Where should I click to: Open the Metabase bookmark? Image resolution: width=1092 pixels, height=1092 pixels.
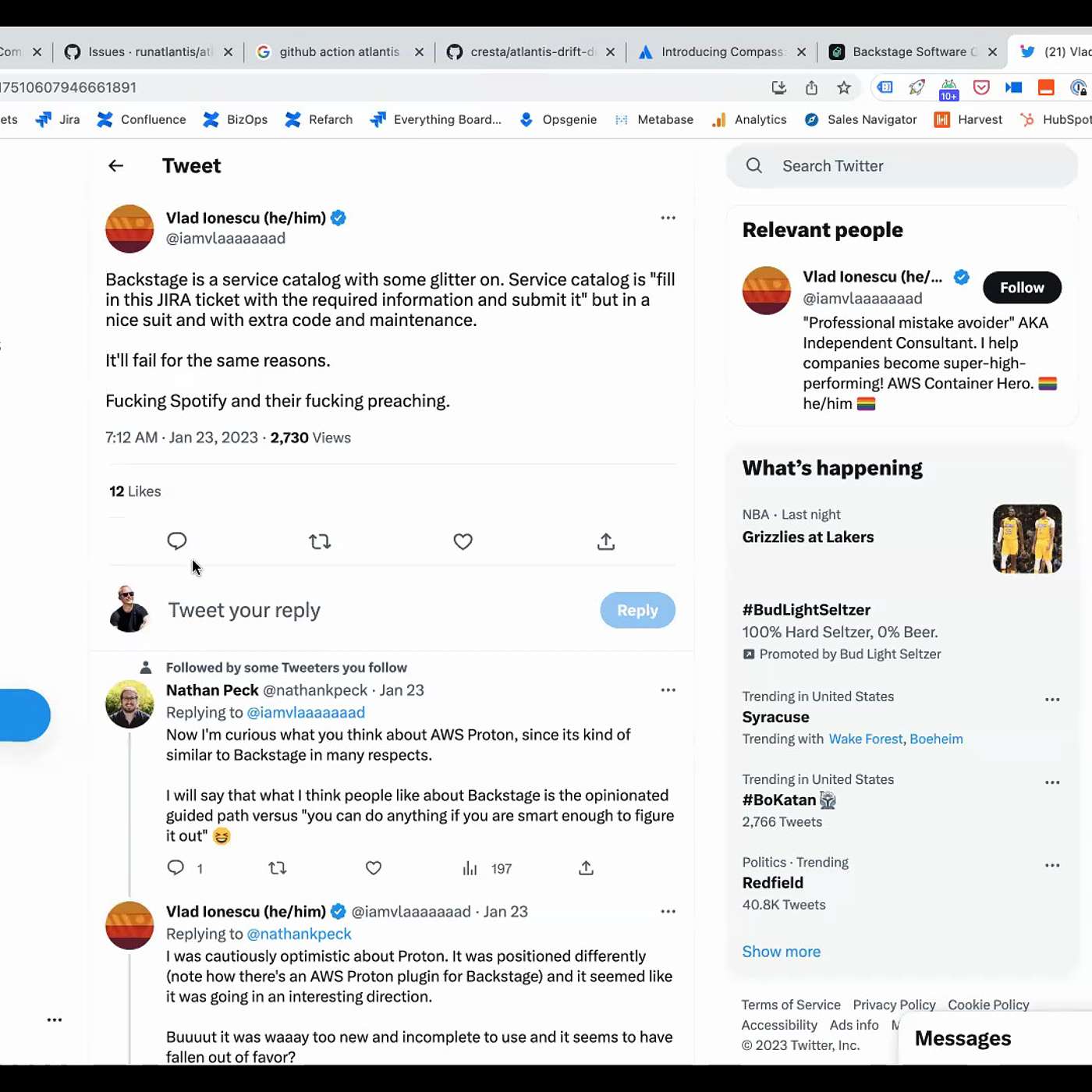[654, 119]
